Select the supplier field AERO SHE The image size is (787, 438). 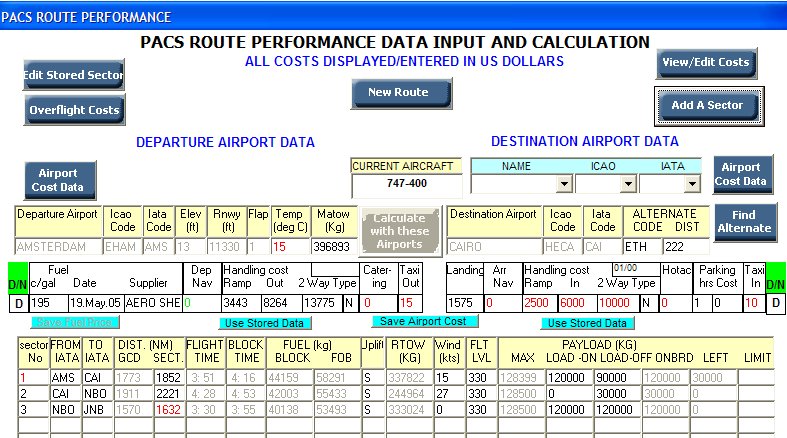coord(153,303)
